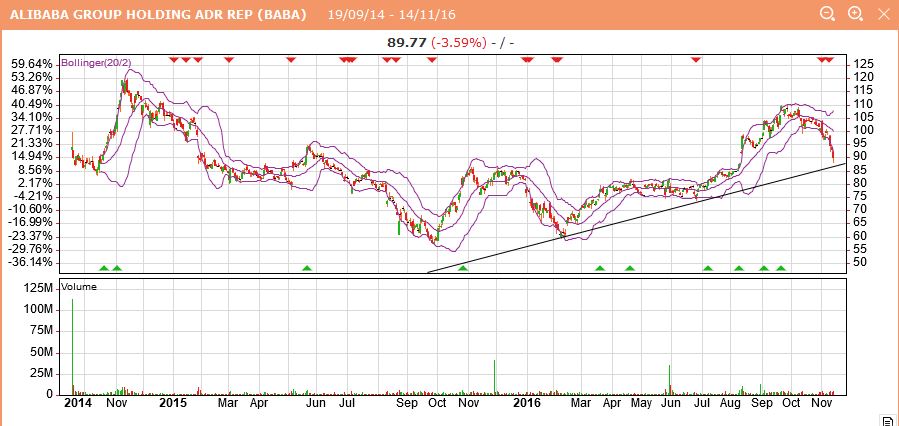Click the percent change (-3.59%)
This screenshot has height=426, width=899.
click(459, 42)
